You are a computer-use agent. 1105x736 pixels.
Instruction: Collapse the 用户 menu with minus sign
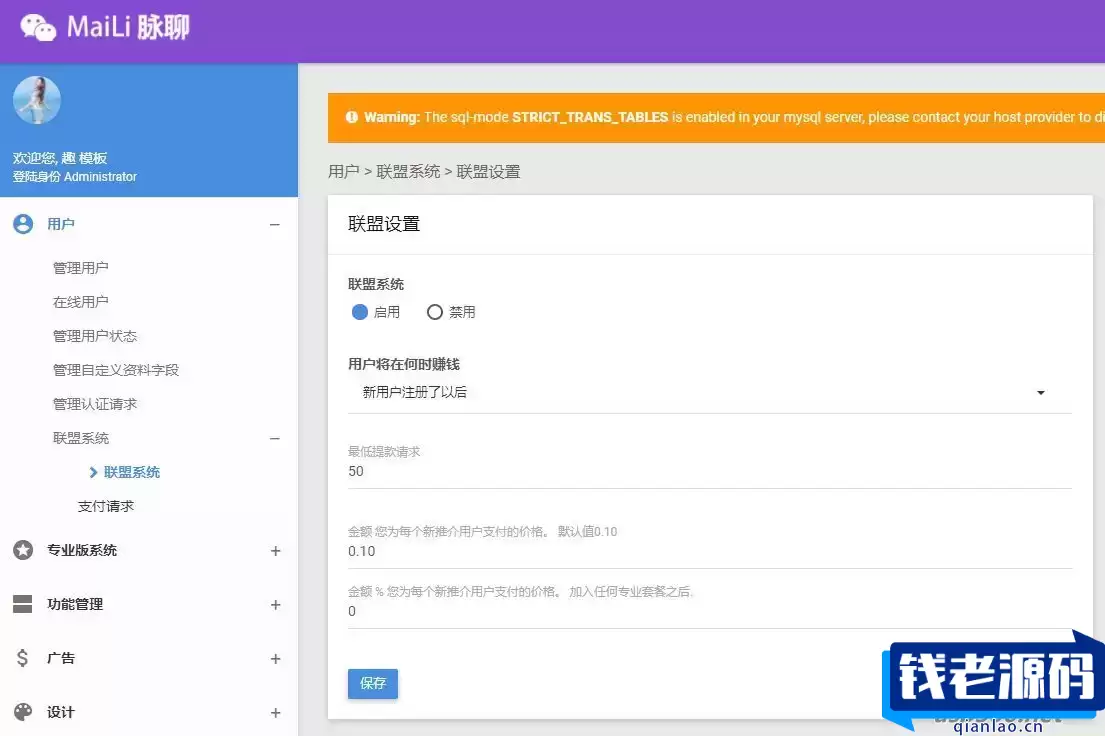(275, 225)
